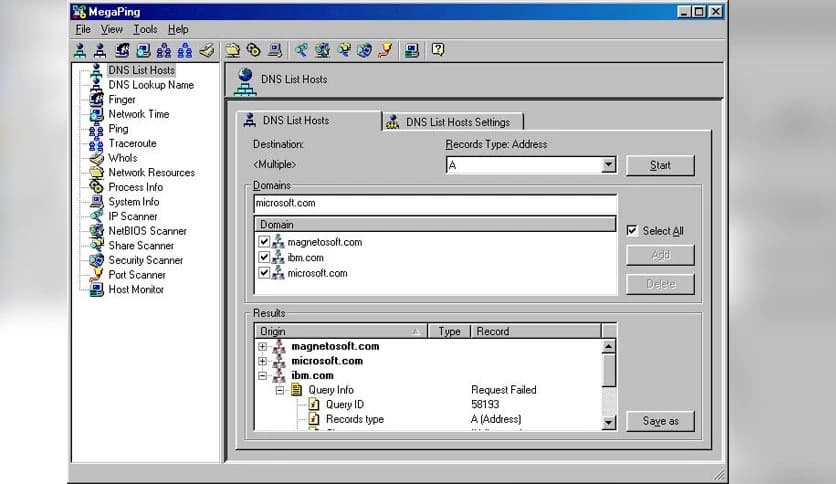Click the Save as button

pyautogui.click(x=660, y=421)
